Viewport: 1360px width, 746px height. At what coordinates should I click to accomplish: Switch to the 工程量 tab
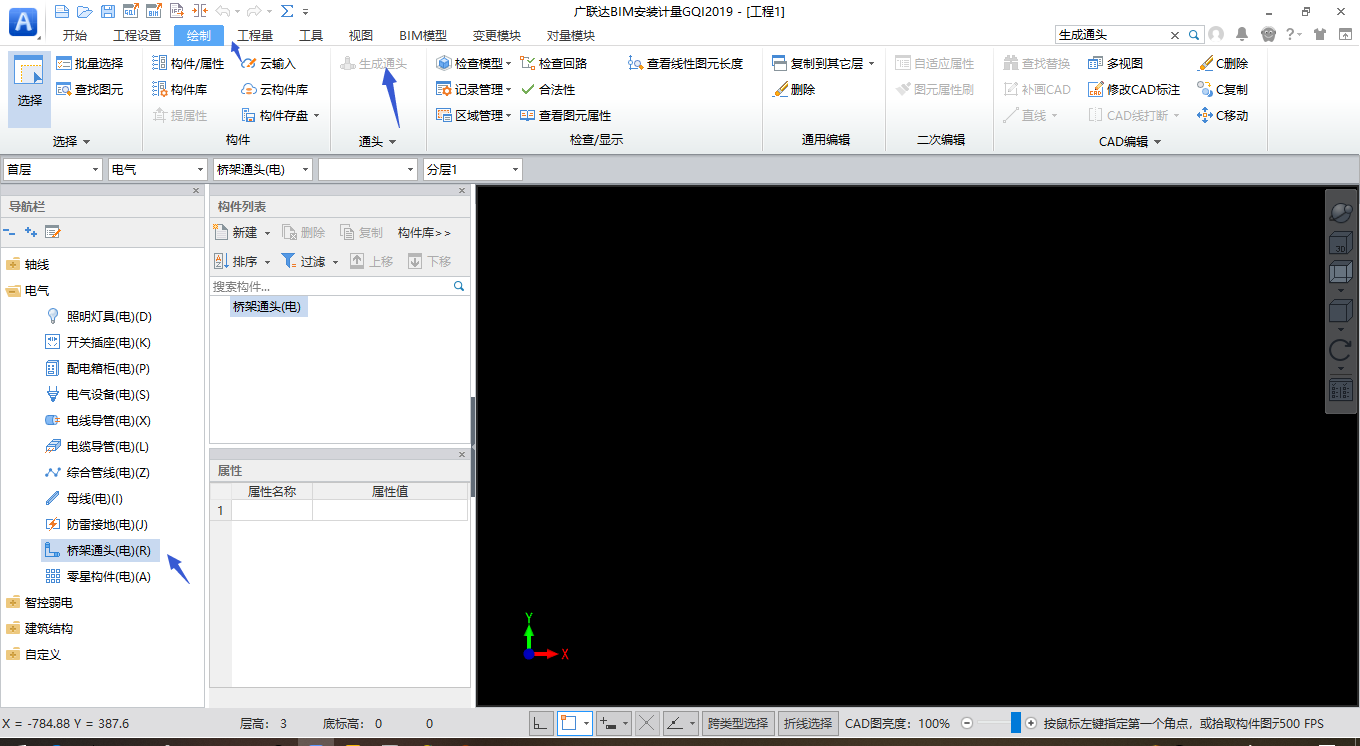click(x=255, y=35)
